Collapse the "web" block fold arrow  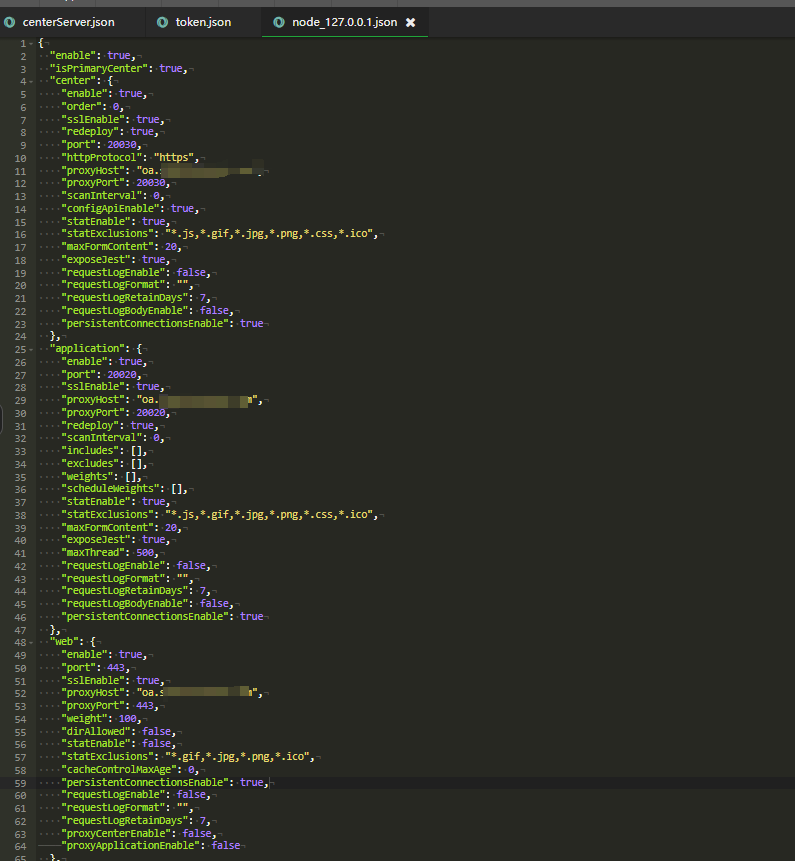(x=33, y=642)
